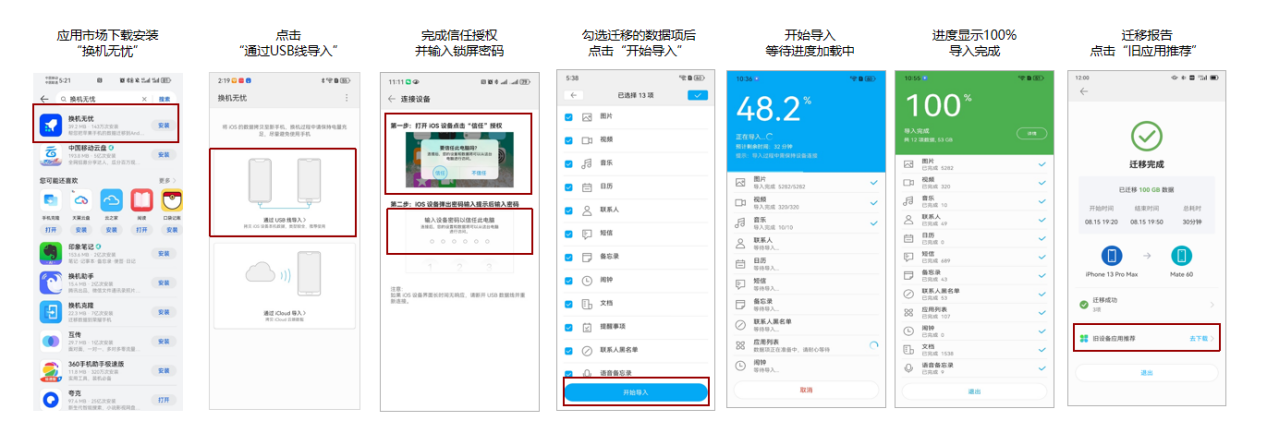Select 通过 USB 线导入 option card
This screenshot has width=1267, height=433.
point(283,191)
